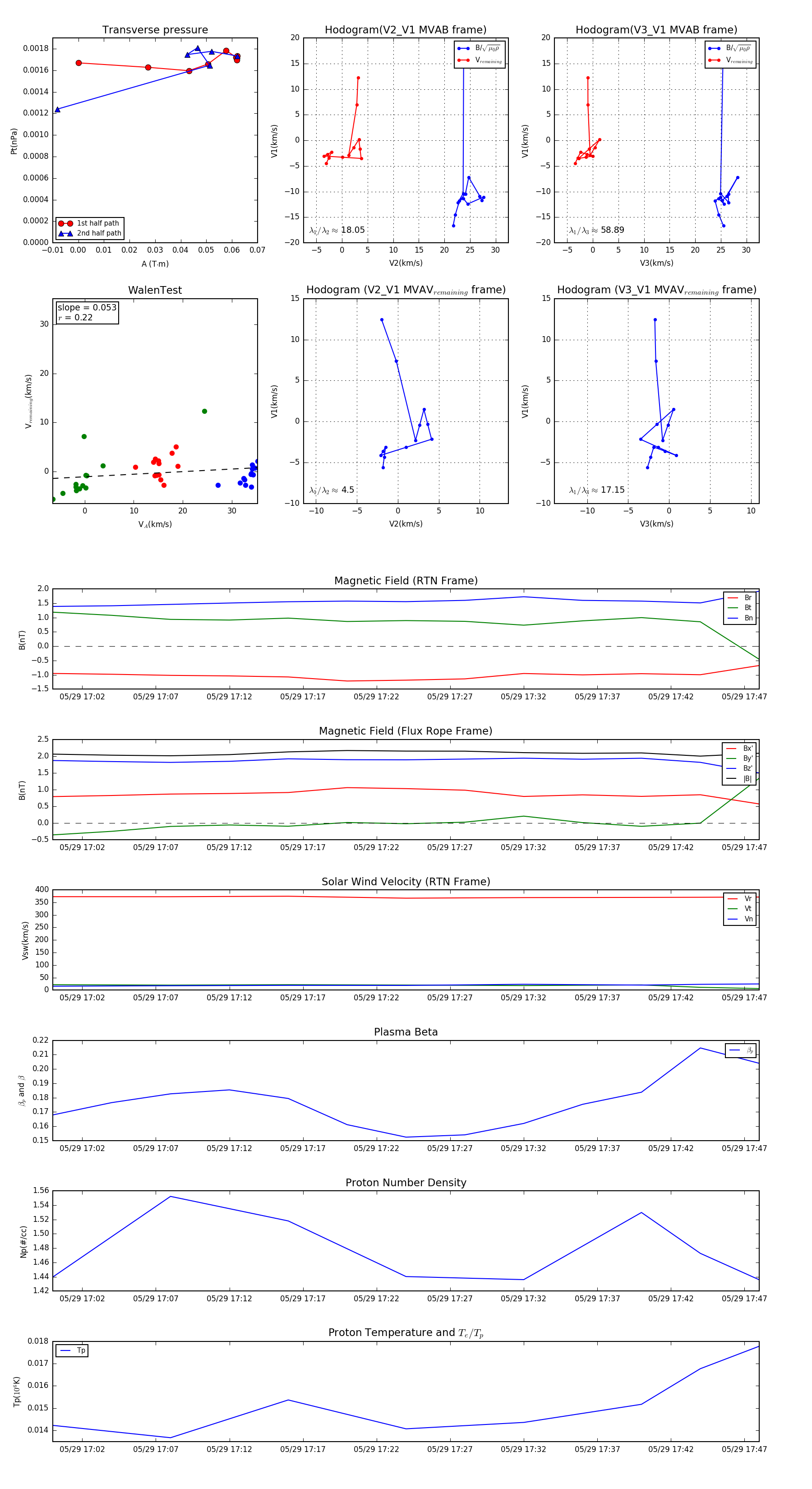The image size is (812, 1489).
Task: Click the 'Pt(nPa)' axis label
Action: click(x=14, y=140)
